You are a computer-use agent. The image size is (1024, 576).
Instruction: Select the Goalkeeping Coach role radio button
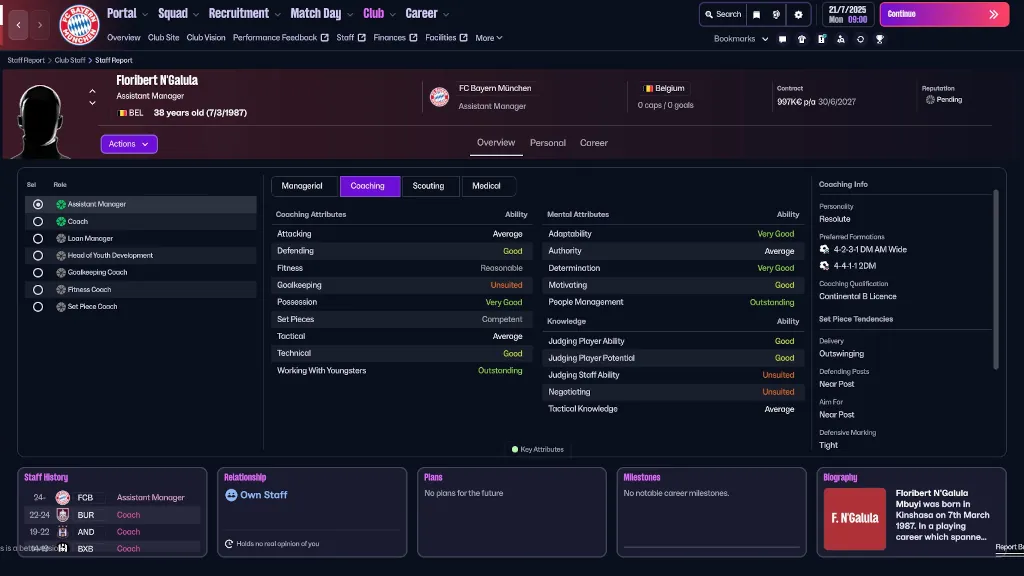(x=38, y=273)
